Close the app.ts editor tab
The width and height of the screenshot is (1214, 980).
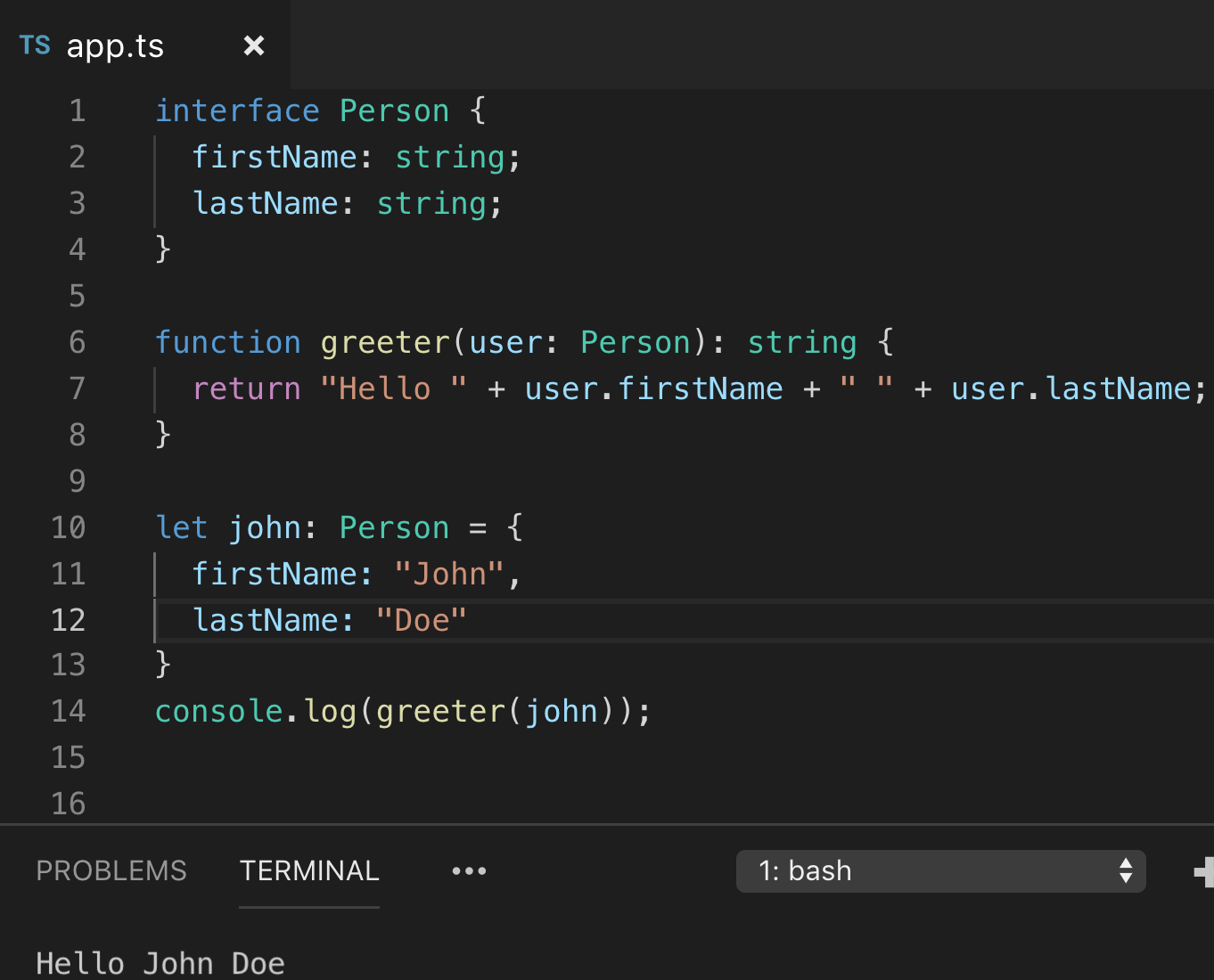[254, 45]
